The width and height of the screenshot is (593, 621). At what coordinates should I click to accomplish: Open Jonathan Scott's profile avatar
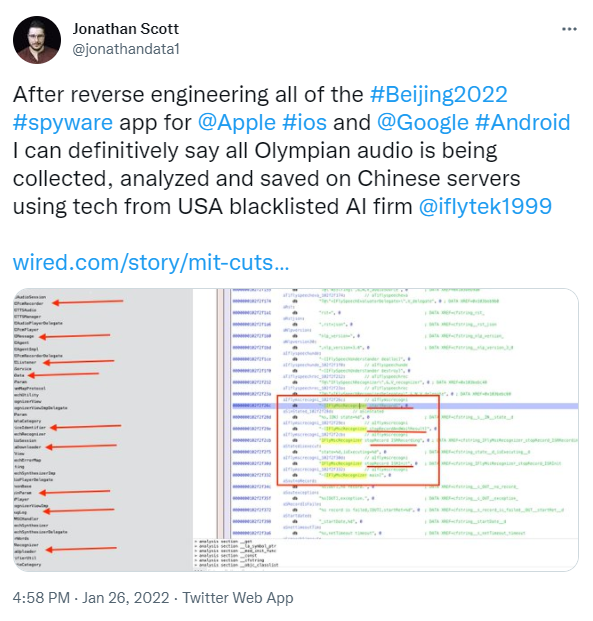(37, 40)
